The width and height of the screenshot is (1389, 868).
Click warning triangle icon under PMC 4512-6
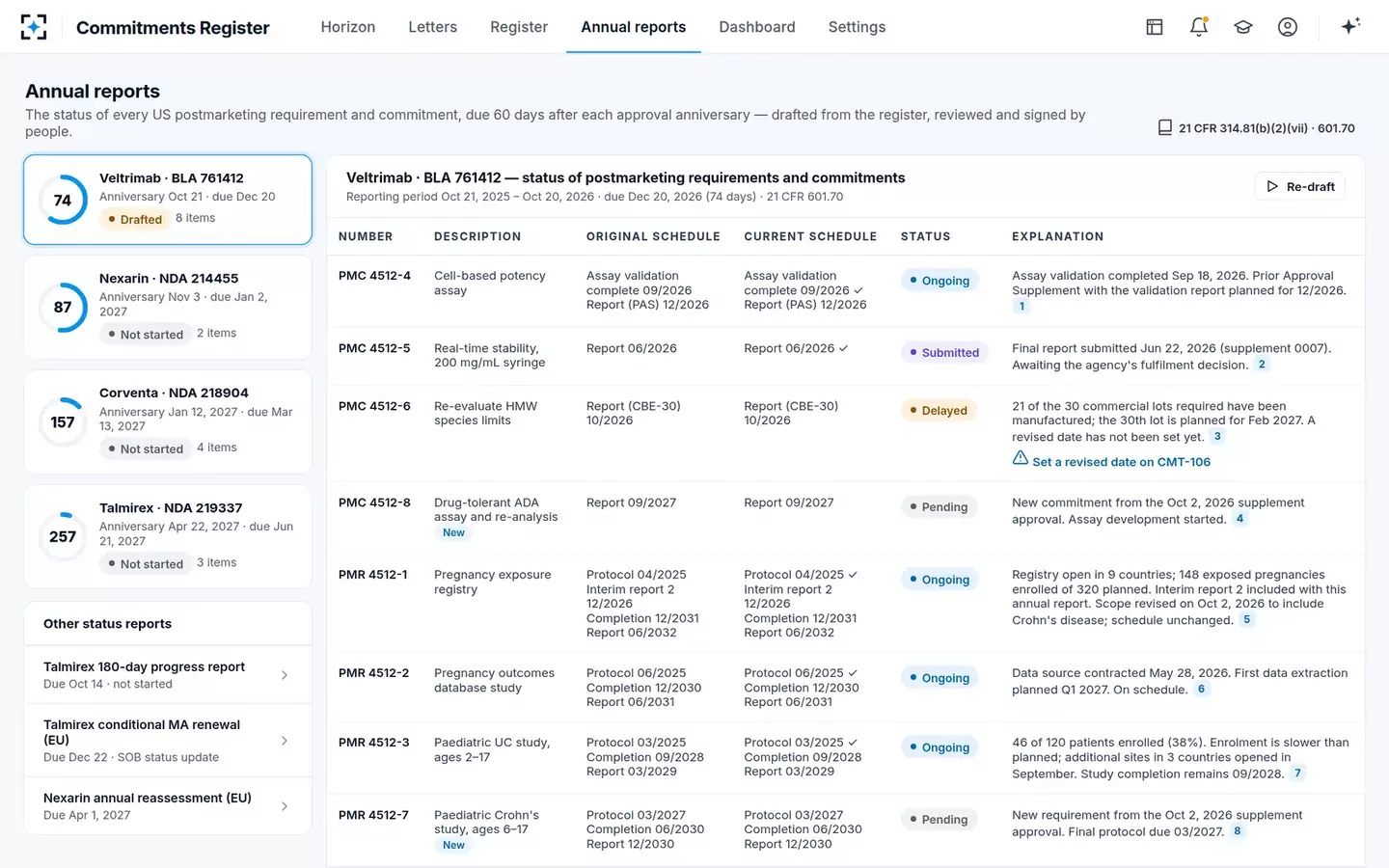click(1021, 458)
